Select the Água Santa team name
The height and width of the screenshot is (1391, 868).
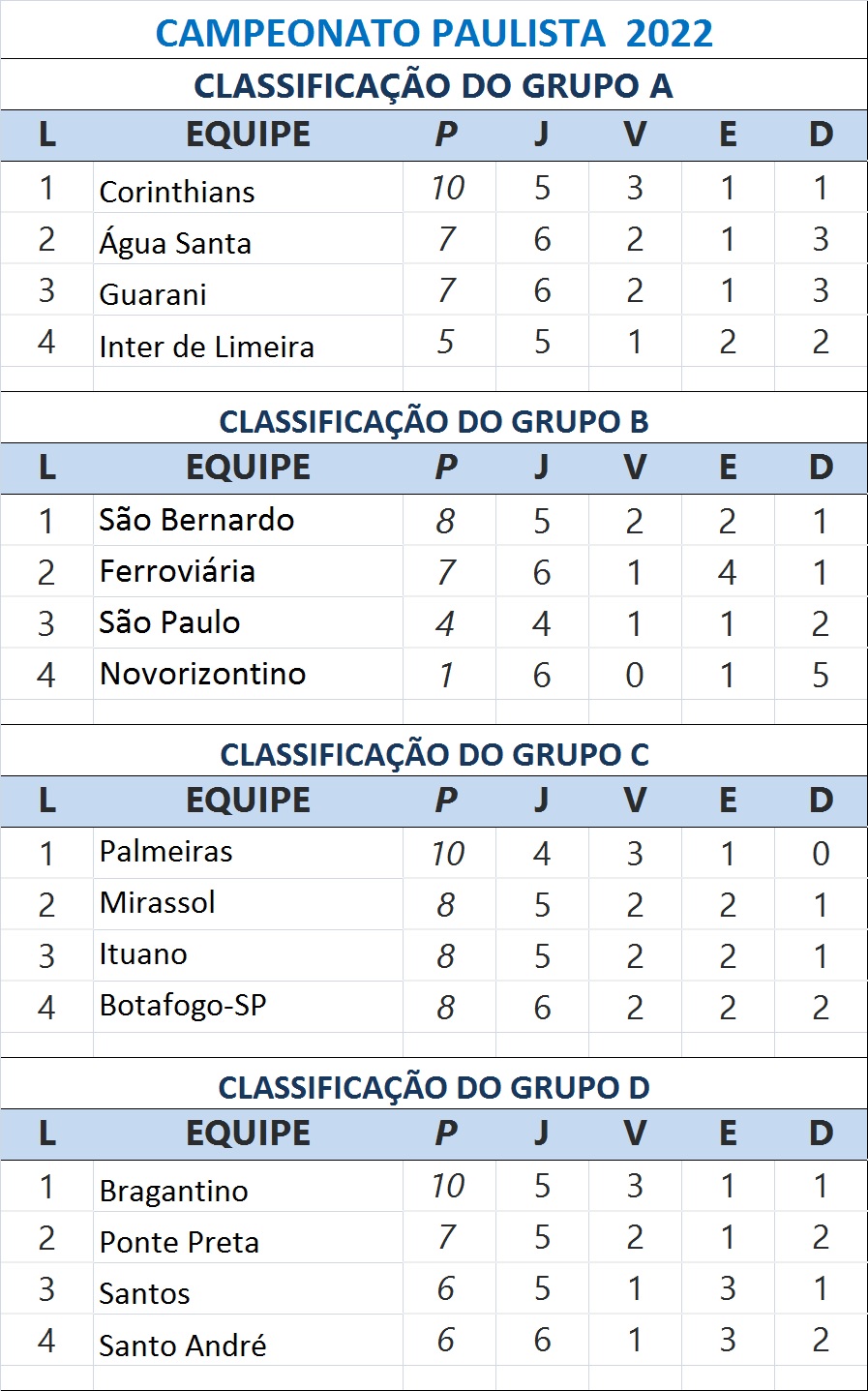pyautogui.click(x=175, y=243)
